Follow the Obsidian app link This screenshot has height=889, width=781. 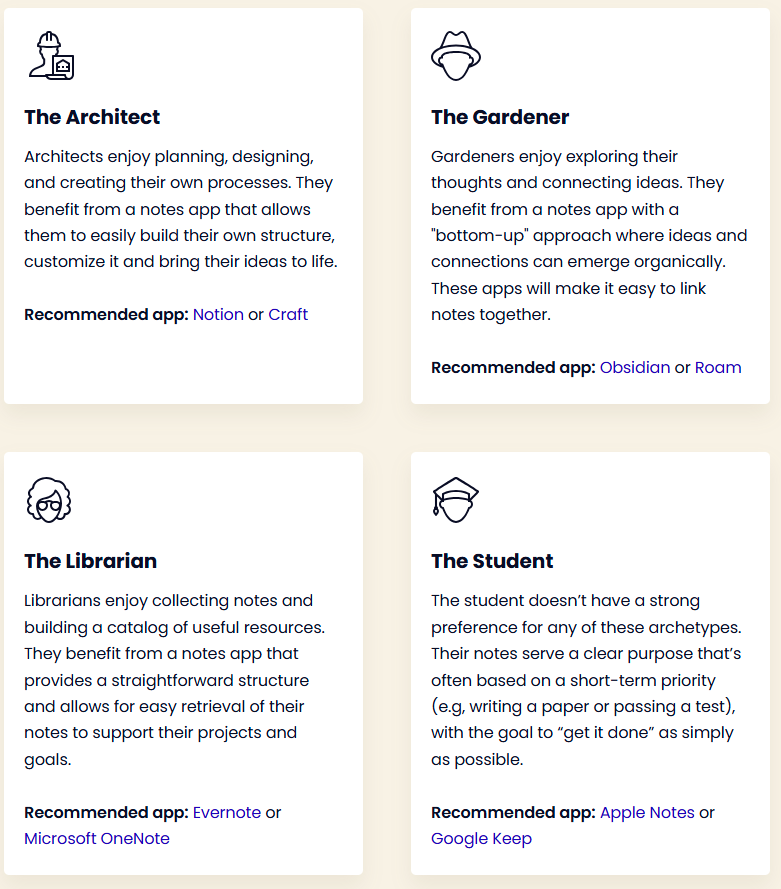pyautogui.click(x=635, y=367)
